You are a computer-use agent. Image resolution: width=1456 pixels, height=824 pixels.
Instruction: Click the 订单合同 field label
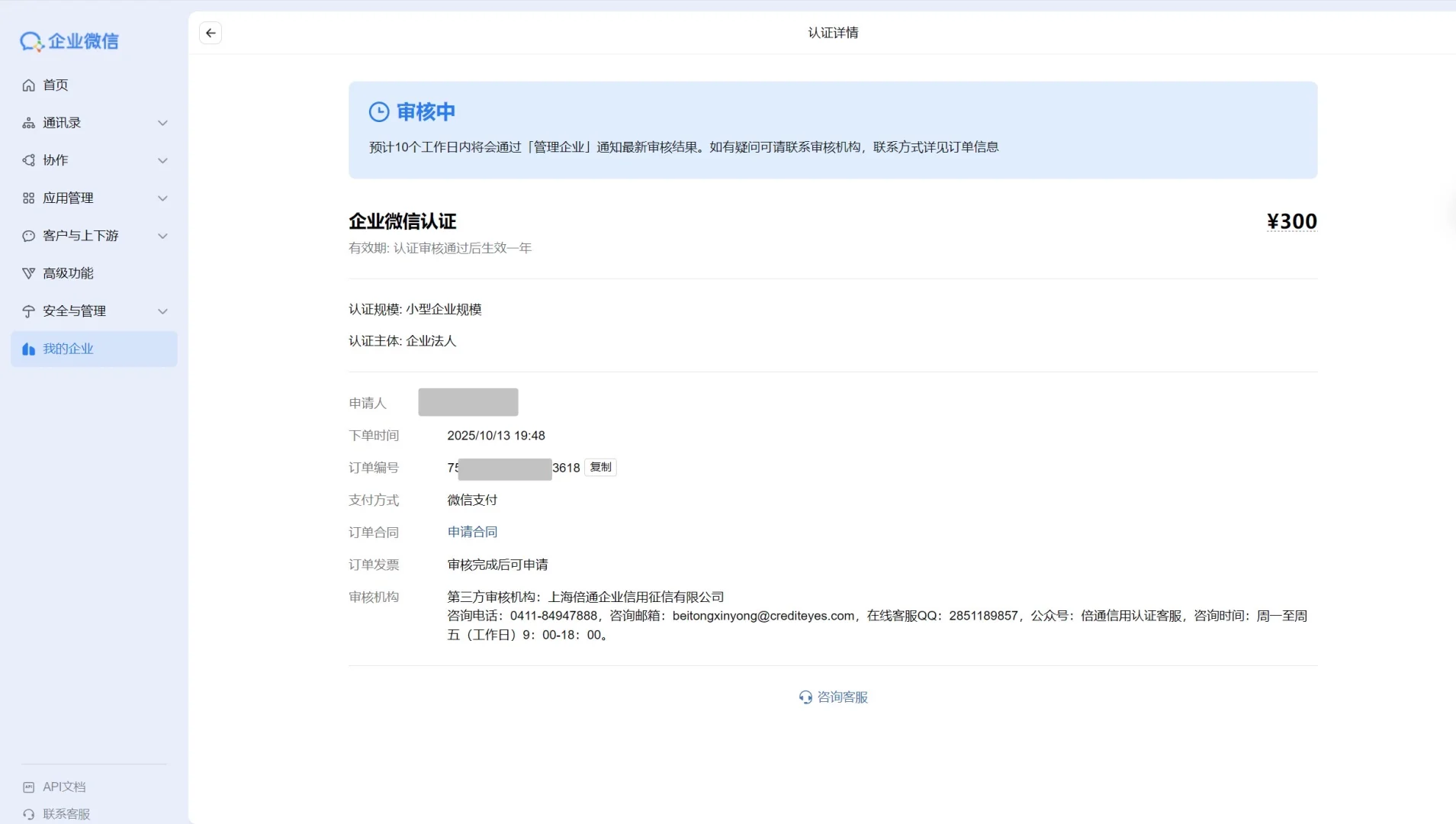point(374,533)
